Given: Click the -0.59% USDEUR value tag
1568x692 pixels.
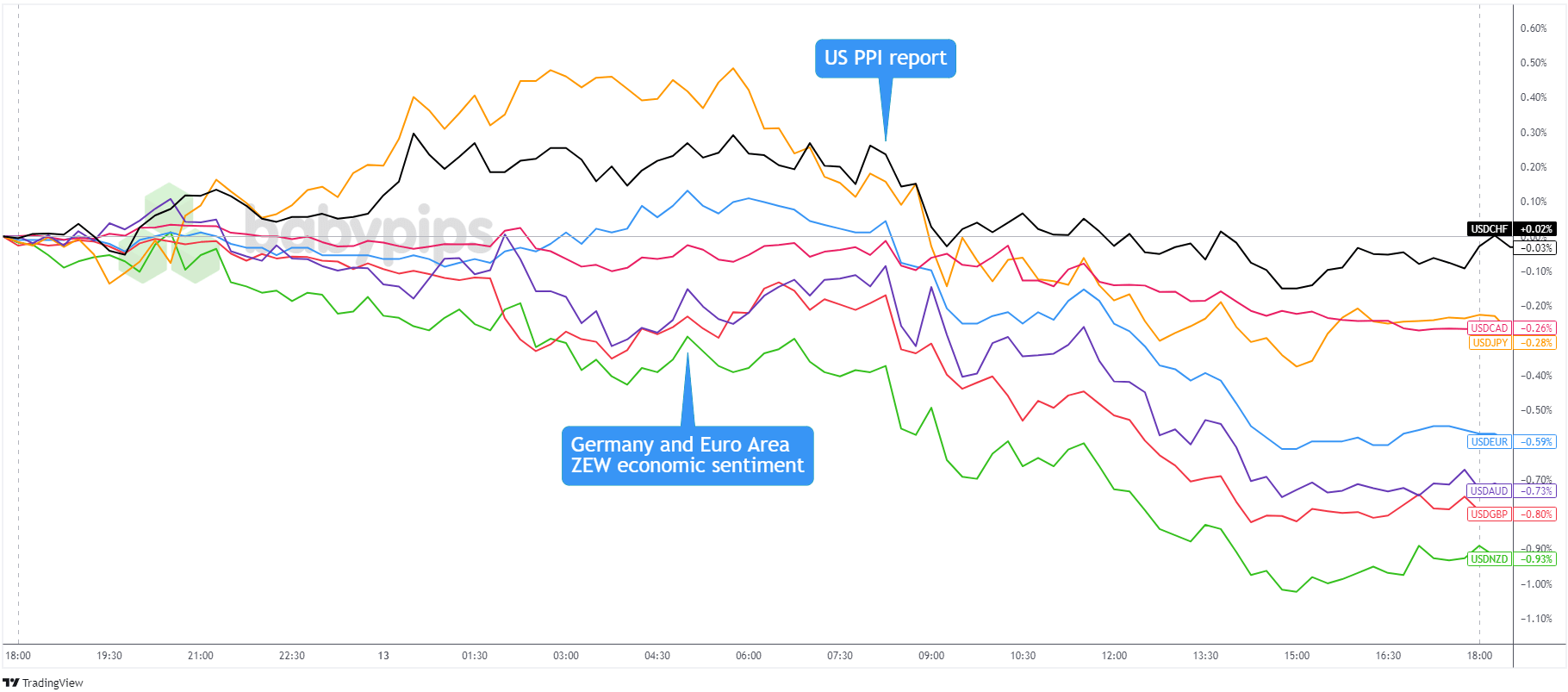Looking at the screenshot, I should [x=1536, y=442].
